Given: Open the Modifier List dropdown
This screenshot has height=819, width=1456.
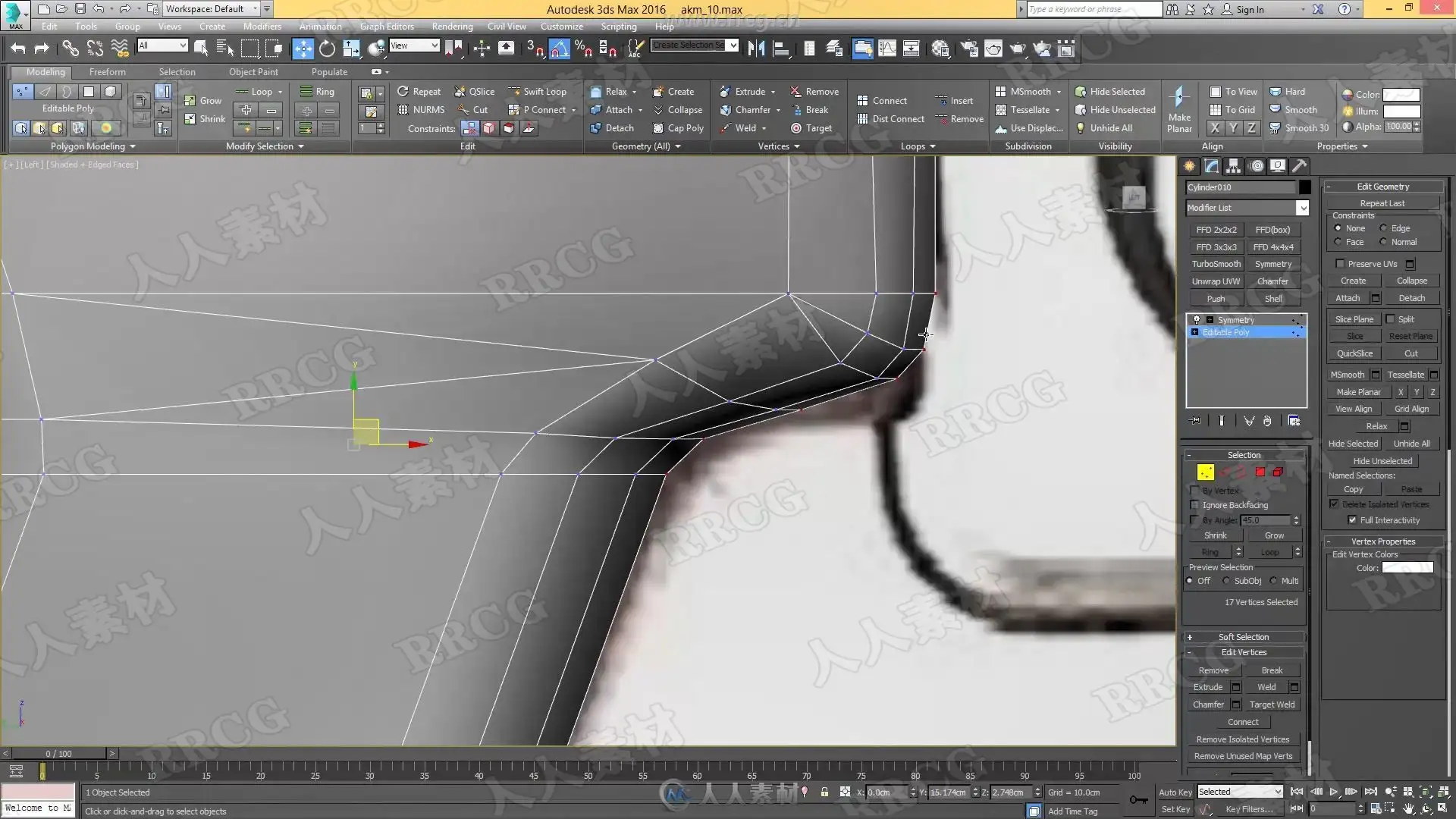Looking at the screenshot, I should click(x=1302, y=208).
